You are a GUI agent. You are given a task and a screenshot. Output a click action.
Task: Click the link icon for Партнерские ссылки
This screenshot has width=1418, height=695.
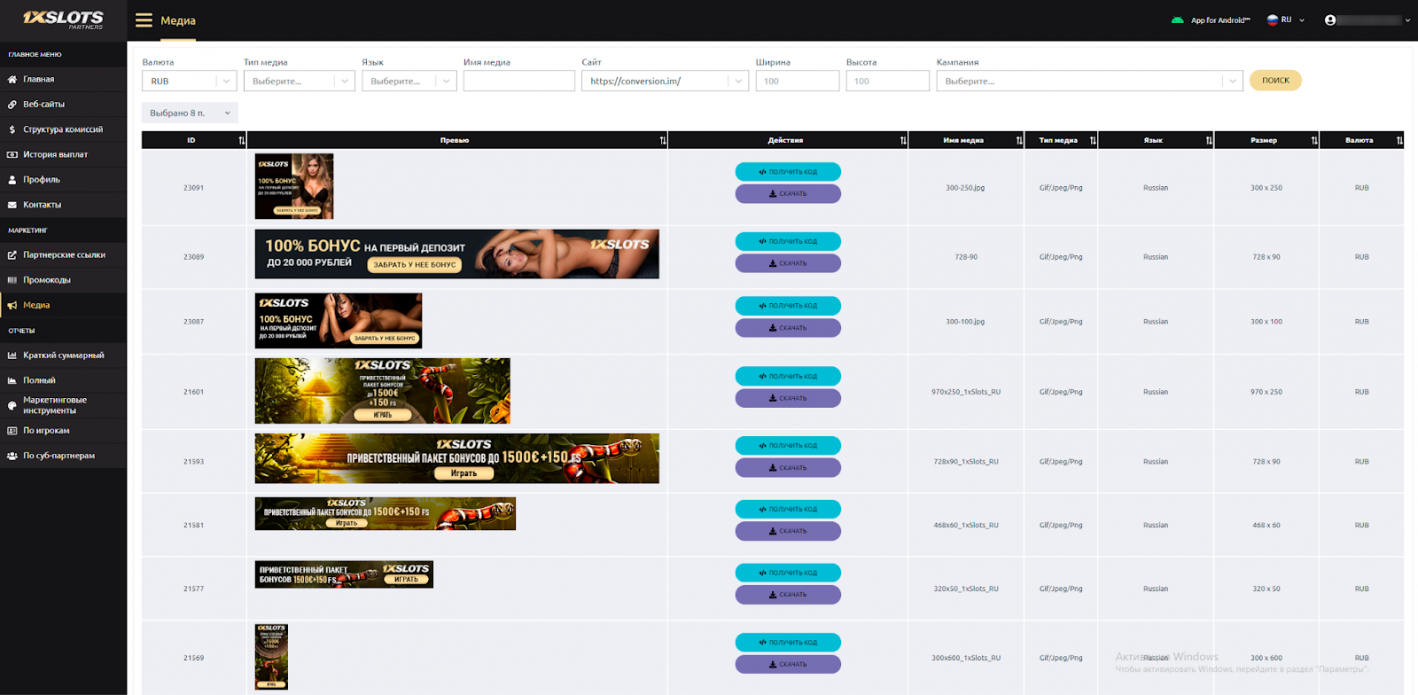(12, 255)
